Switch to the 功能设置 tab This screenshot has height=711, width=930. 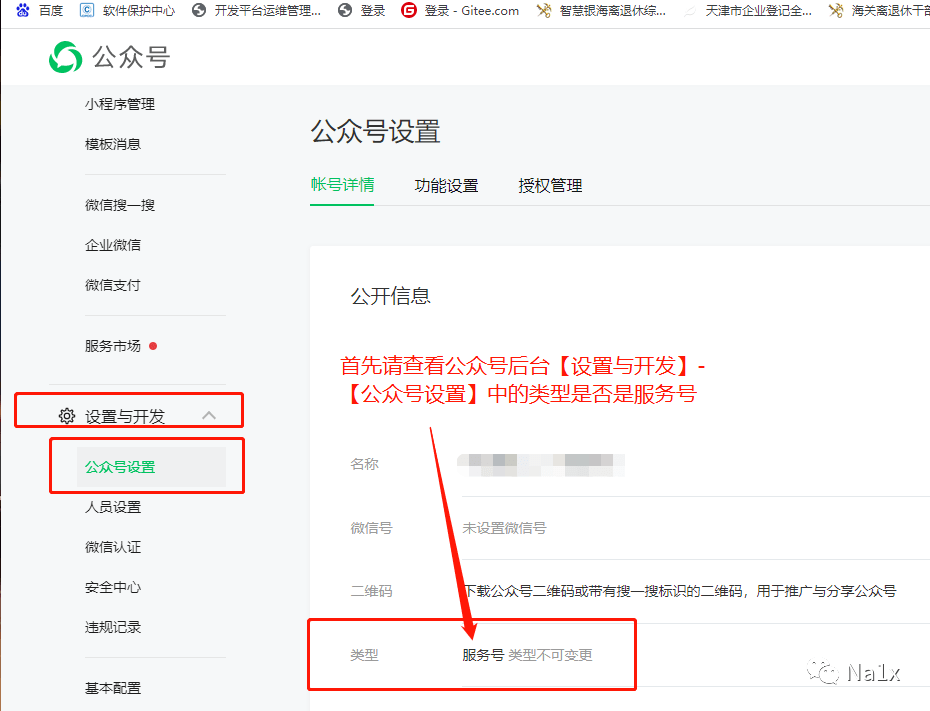pos(446,186)
